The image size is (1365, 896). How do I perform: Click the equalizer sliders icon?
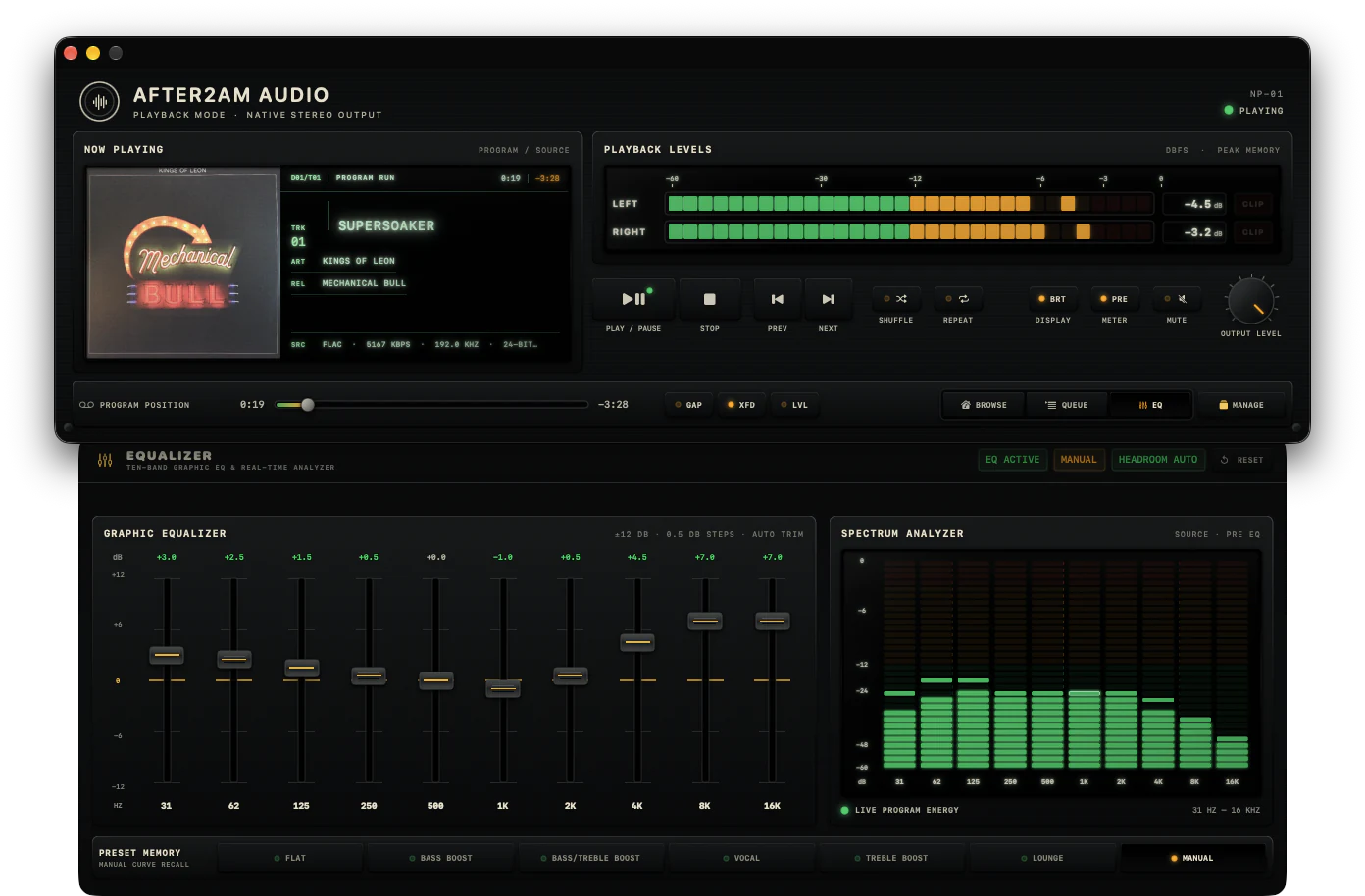(x=105, y=460)
